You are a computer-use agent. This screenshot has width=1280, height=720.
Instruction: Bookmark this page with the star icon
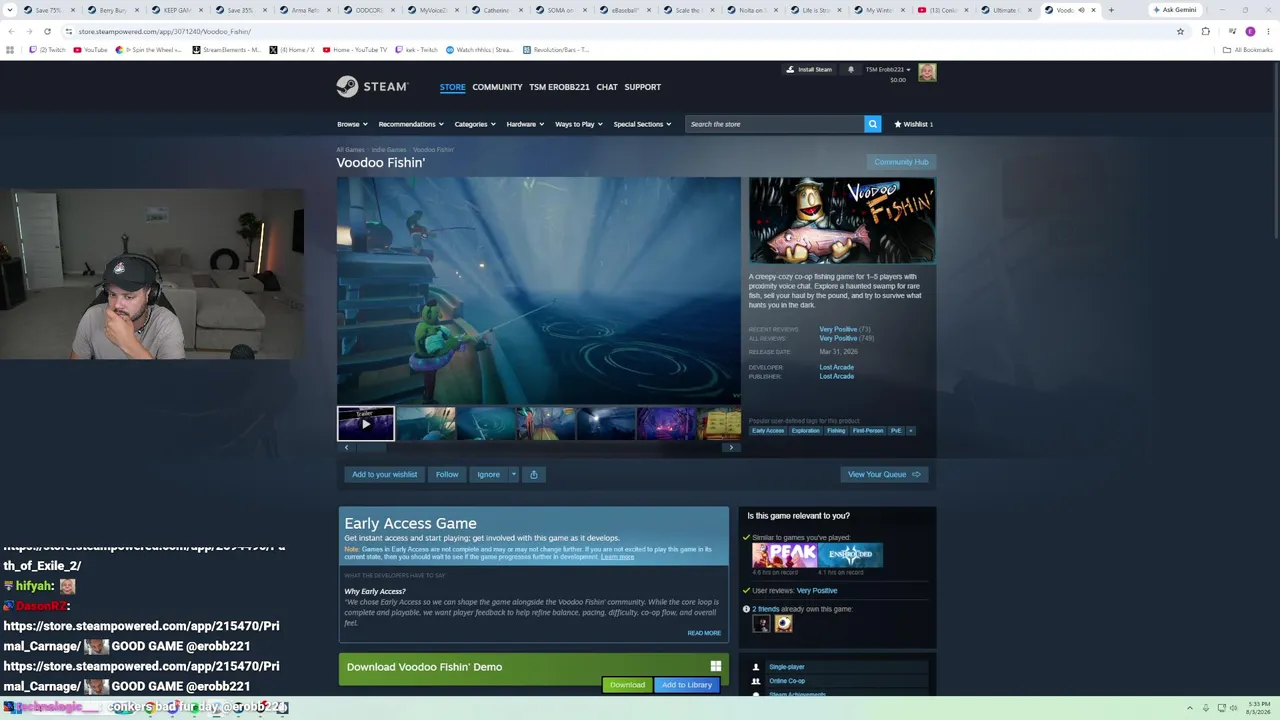1180,31
